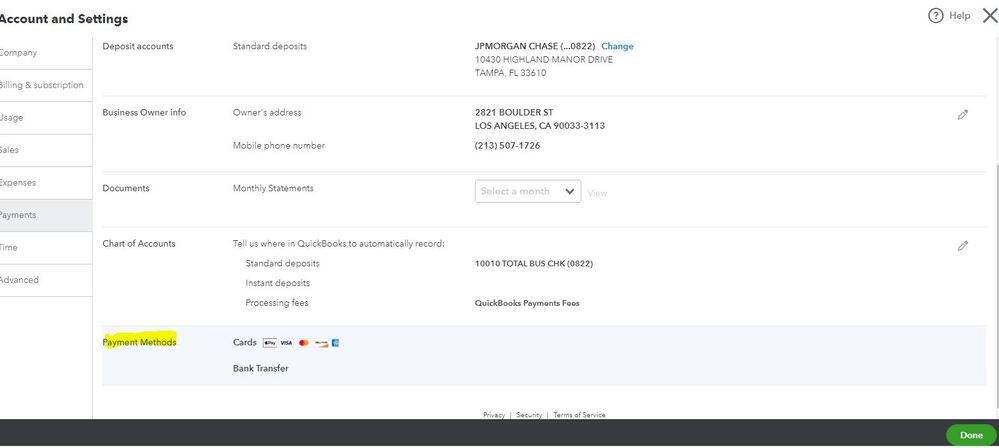The image size is (999, 448).
Task: Click the Mastercard icon
Action: click(x=303, y=343)
